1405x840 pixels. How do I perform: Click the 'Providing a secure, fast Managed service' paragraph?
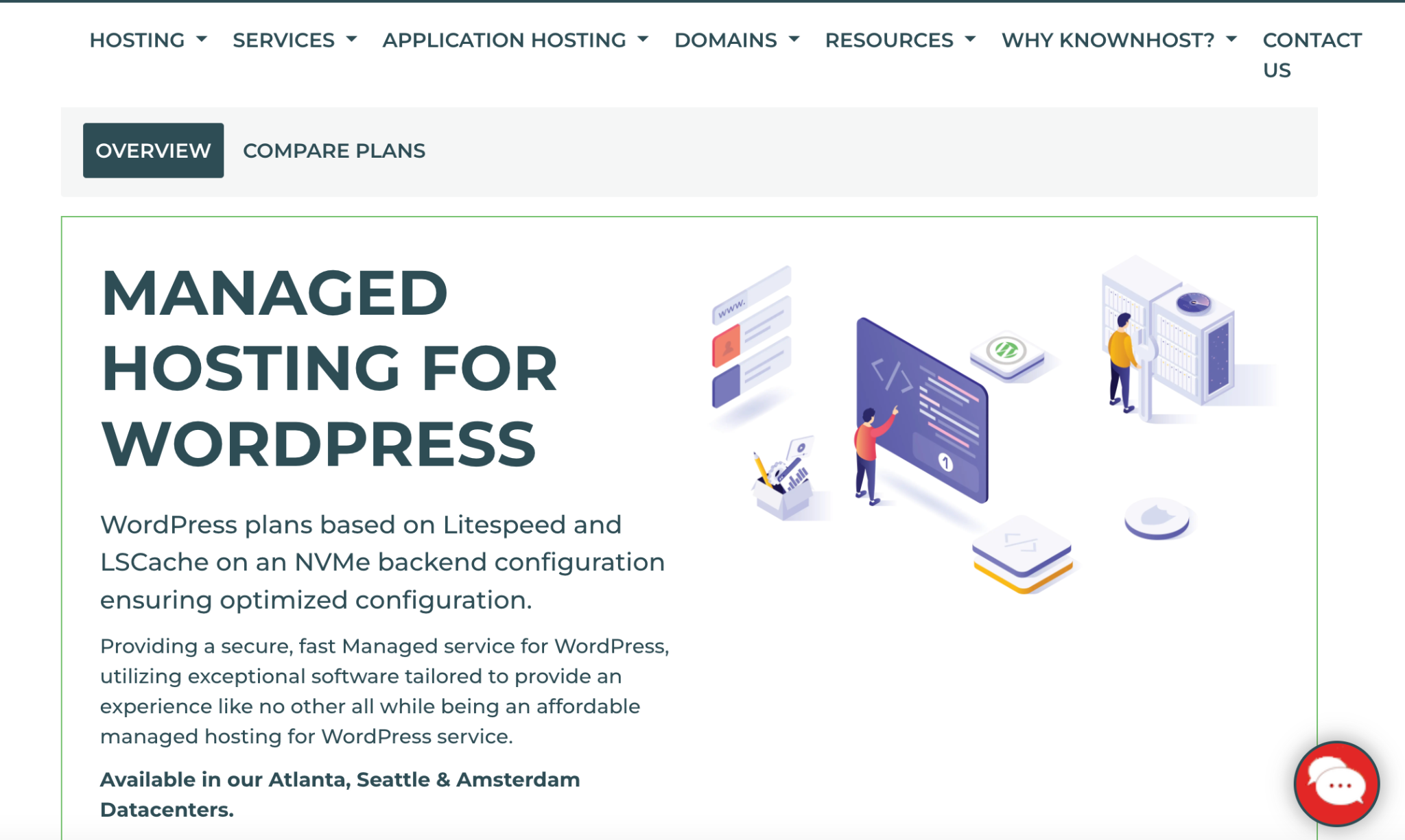tap(384, 691)
